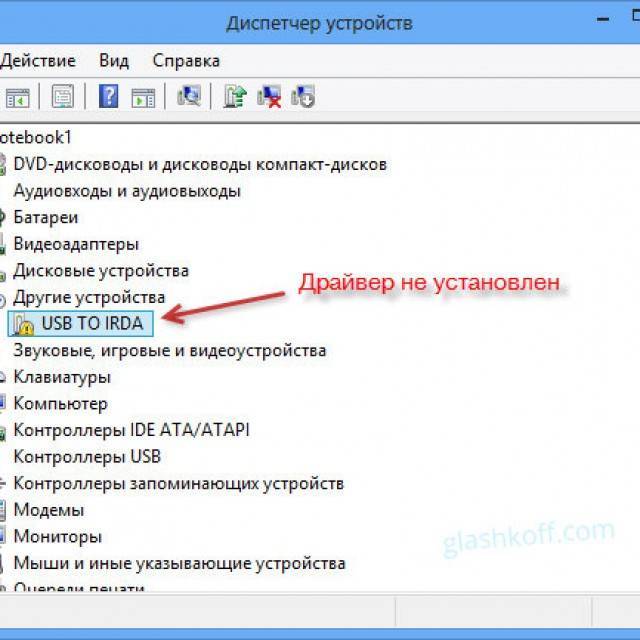
Task: Click the warning icon beside USB TO IRDA
Action: pos(23,324)
